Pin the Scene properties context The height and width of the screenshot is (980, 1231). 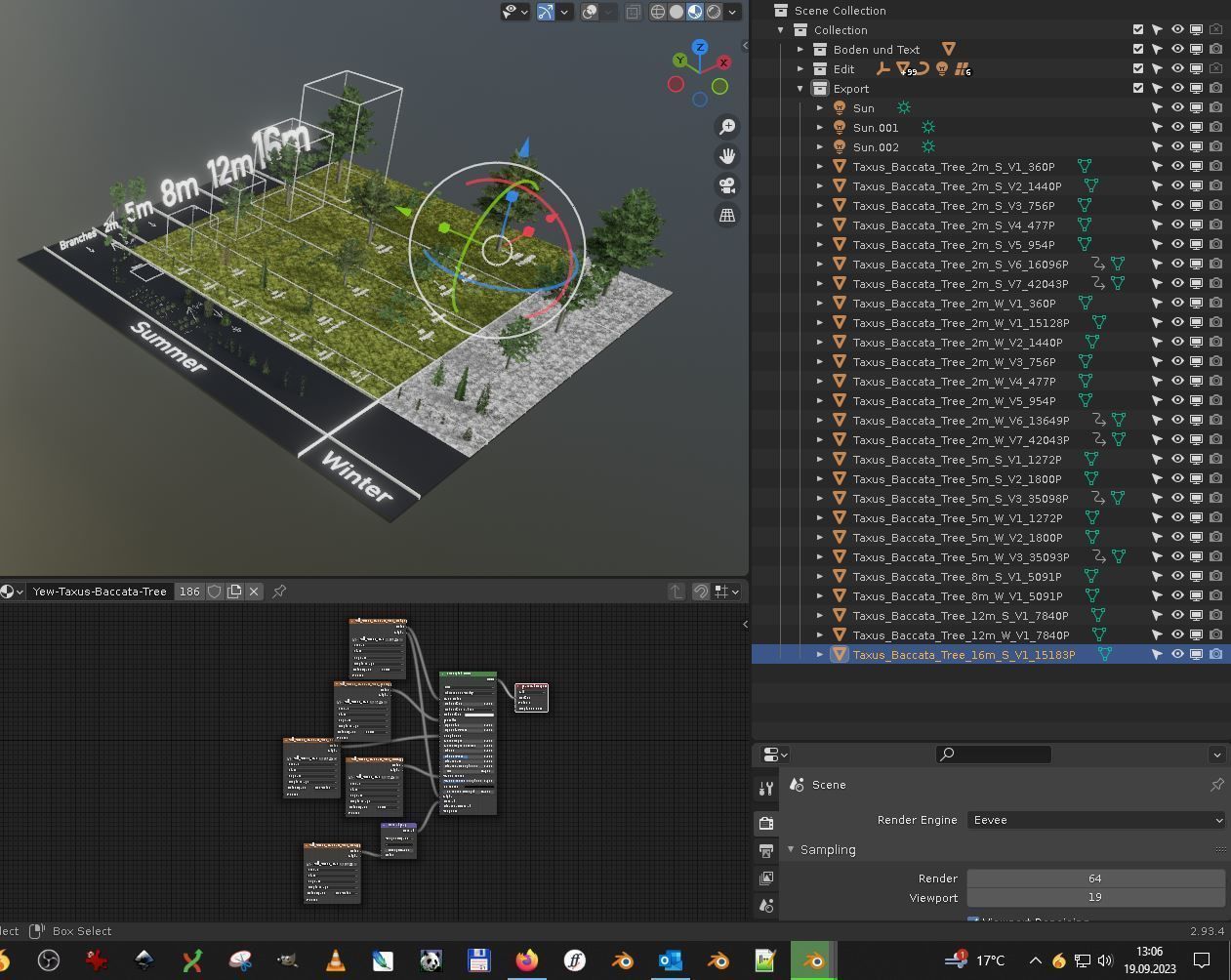[x=1217, y=785]
